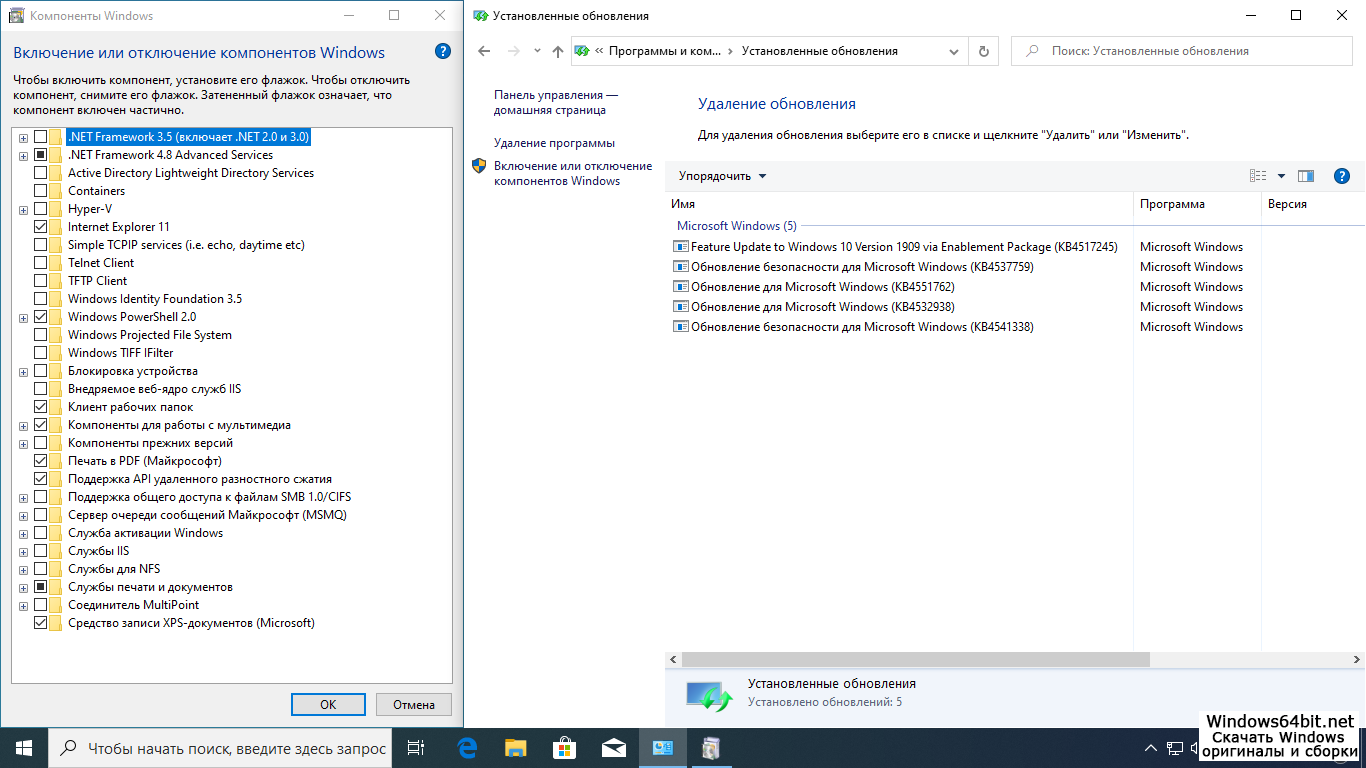Click the back navigation arrow
The height and width of the screenshot is (768, 1366).
click(485, 51)
